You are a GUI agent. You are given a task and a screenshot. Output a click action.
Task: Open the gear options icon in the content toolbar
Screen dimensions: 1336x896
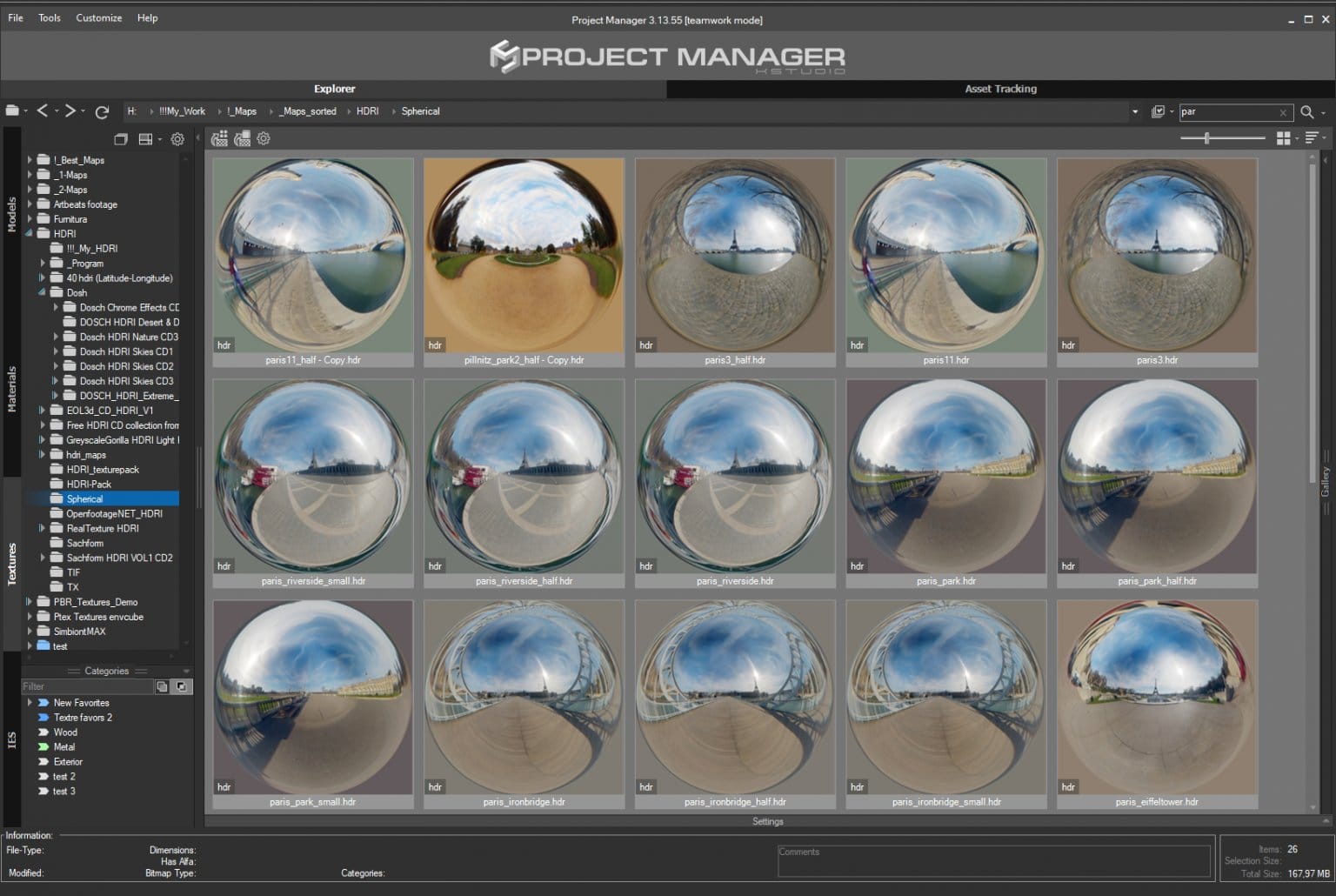(264, 138)
